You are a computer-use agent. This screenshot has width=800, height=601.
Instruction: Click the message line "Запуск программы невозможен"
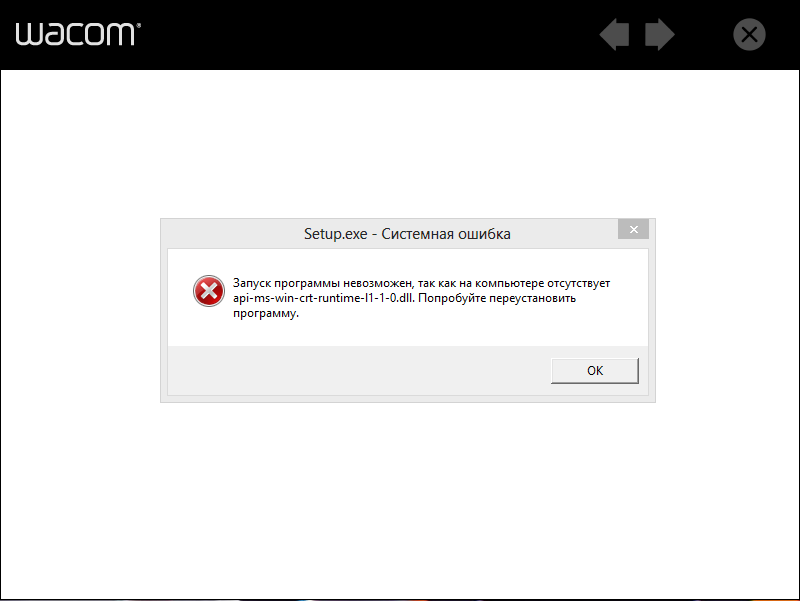coord(323,283)
